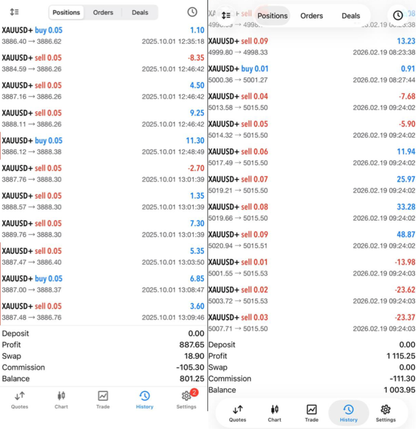Viewport: 416px width, 429px height.
Task: Tap Swap 18.90 in left summary
Action: (x=103, y=356)
